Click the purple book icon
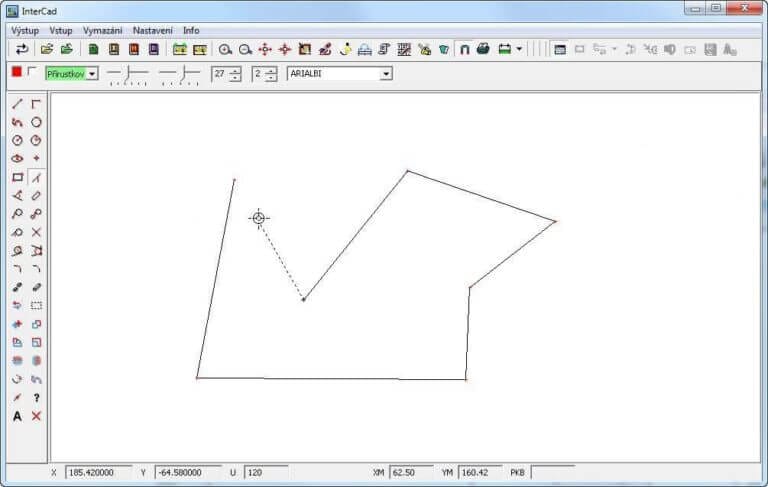Screen dimensions: 768x487 pos(154,49)
